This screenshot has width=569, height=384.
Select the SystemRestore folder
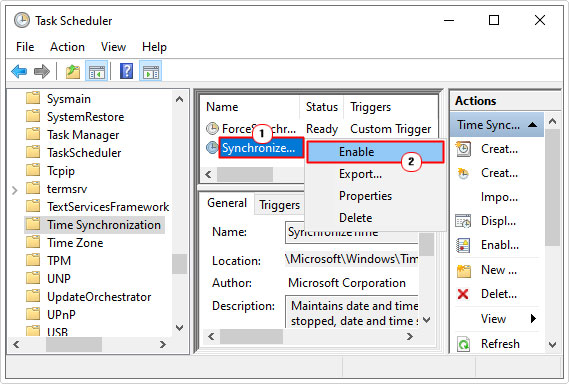(x=85, y=117)
